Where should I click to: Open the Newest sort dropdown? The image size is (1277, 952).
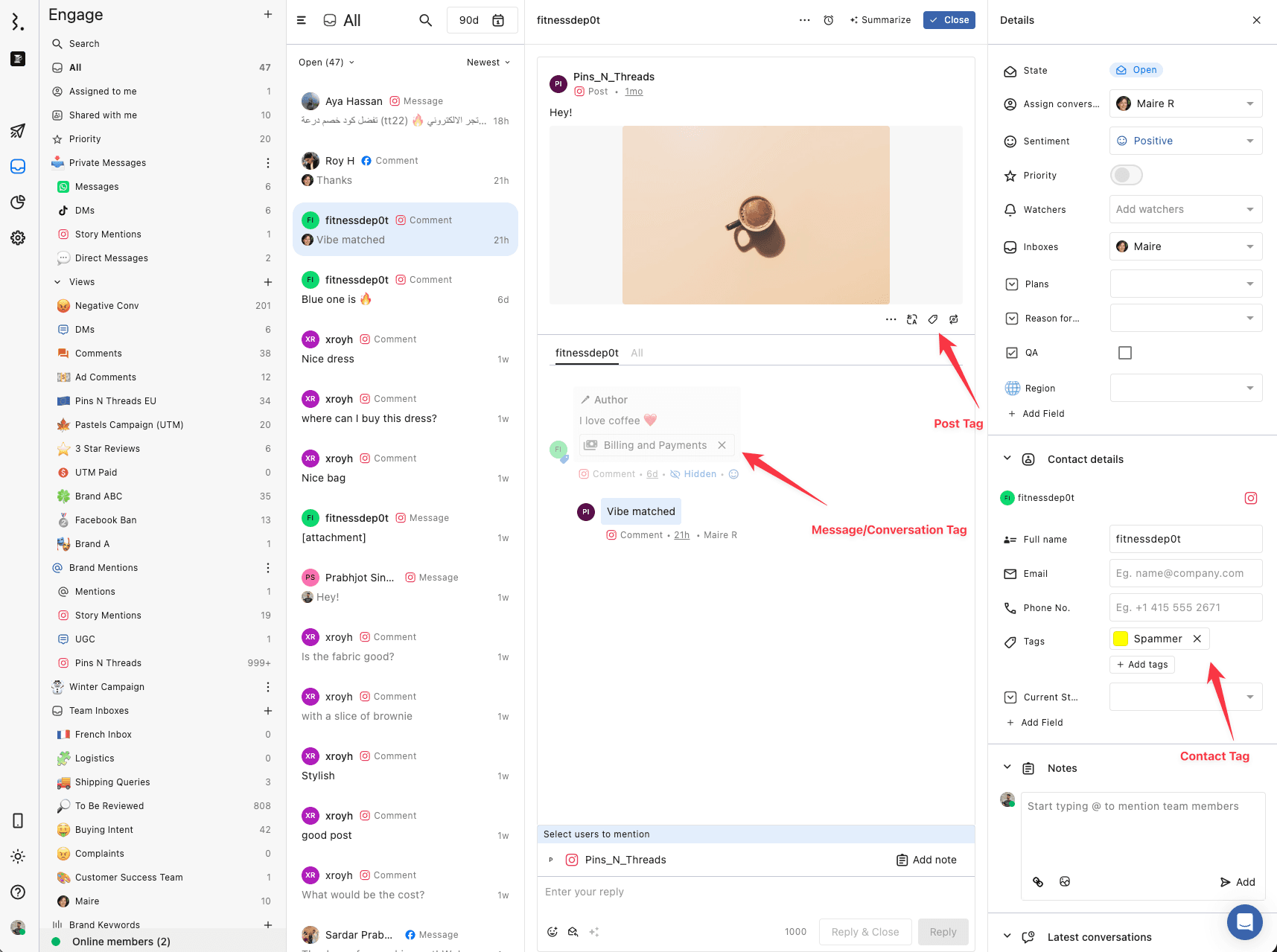488,63
